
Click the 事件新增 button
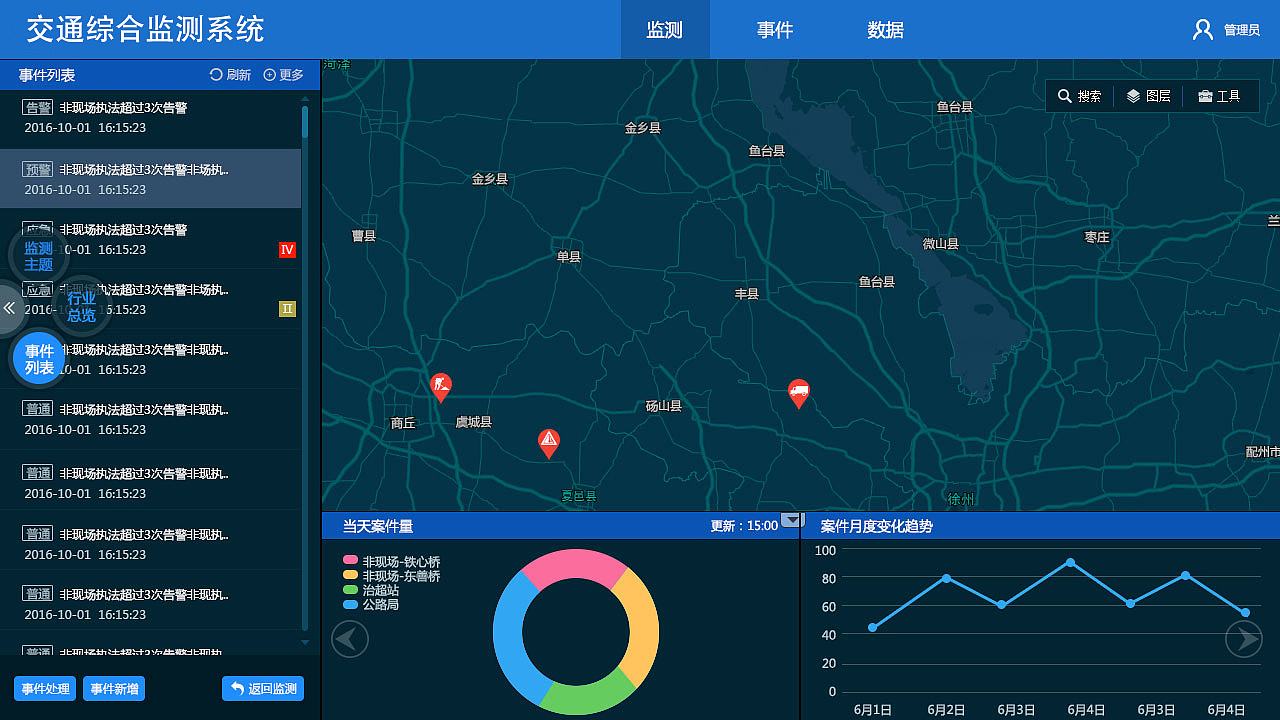click(x=114, y=688)
